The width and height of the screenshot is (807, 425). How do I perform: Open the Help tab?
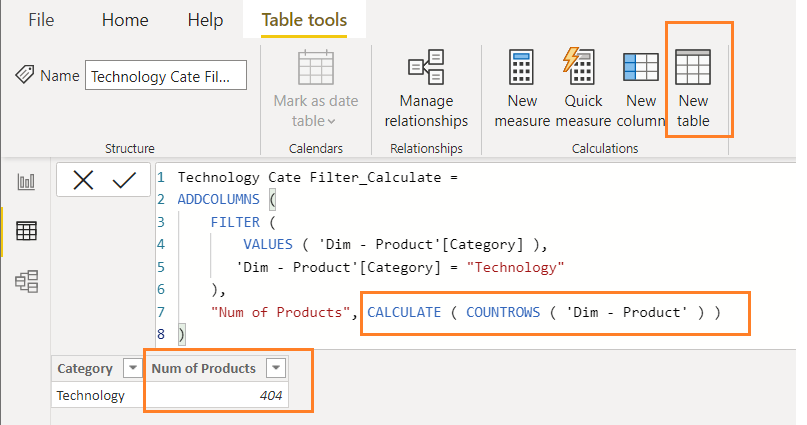coord(205,20)
